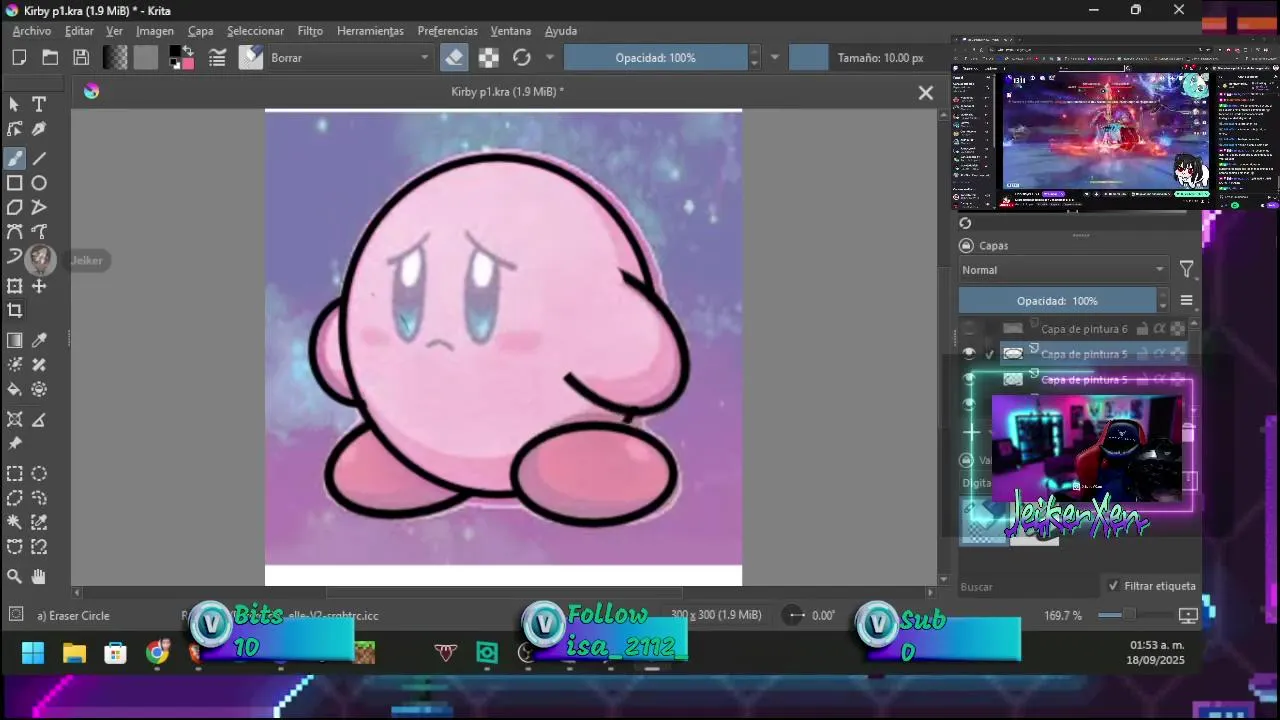Open the layer filter funnel menu
The width and height of the screenshot is (1280, 720).
tap(1186, 270)
